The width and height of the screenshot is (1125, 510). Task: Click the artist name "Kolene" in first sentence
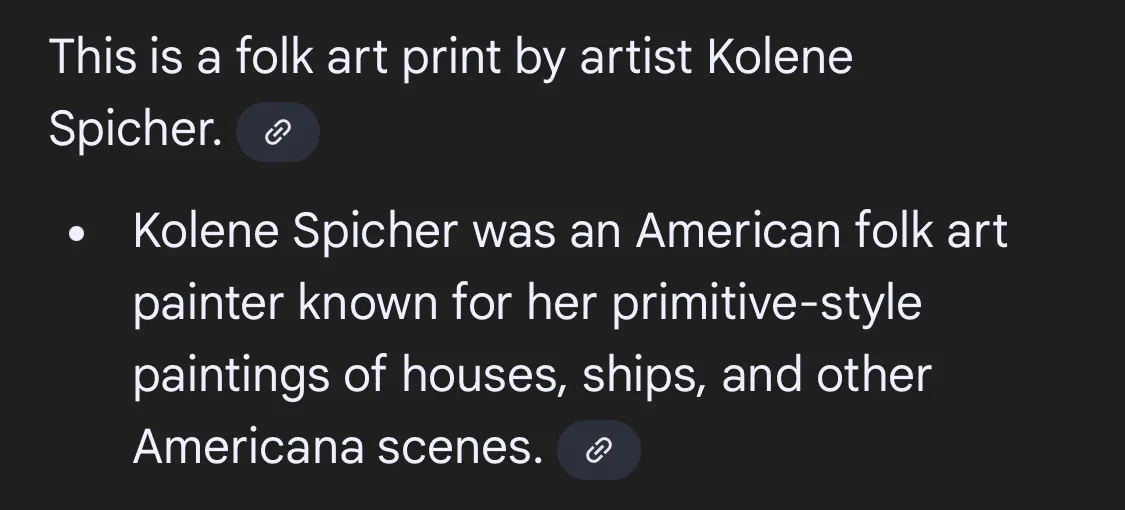pyautogui.click(x=780, y=57)
